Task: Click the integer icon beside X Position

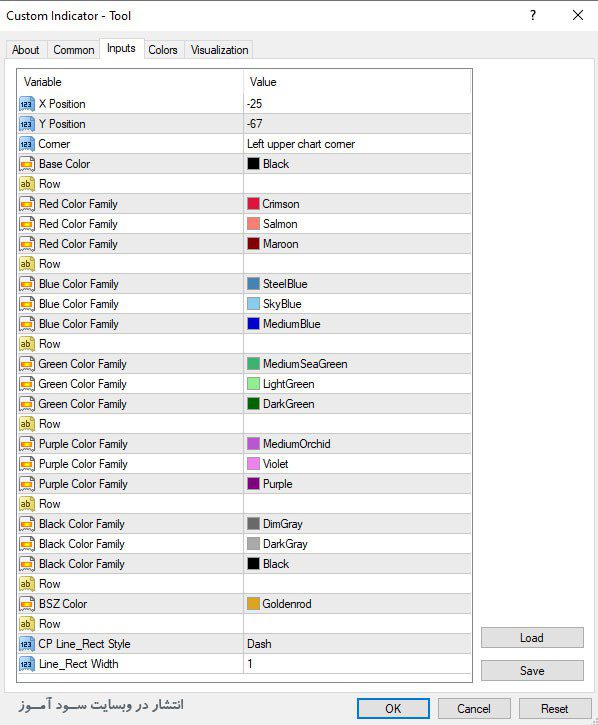Action: tap(27, 104)
